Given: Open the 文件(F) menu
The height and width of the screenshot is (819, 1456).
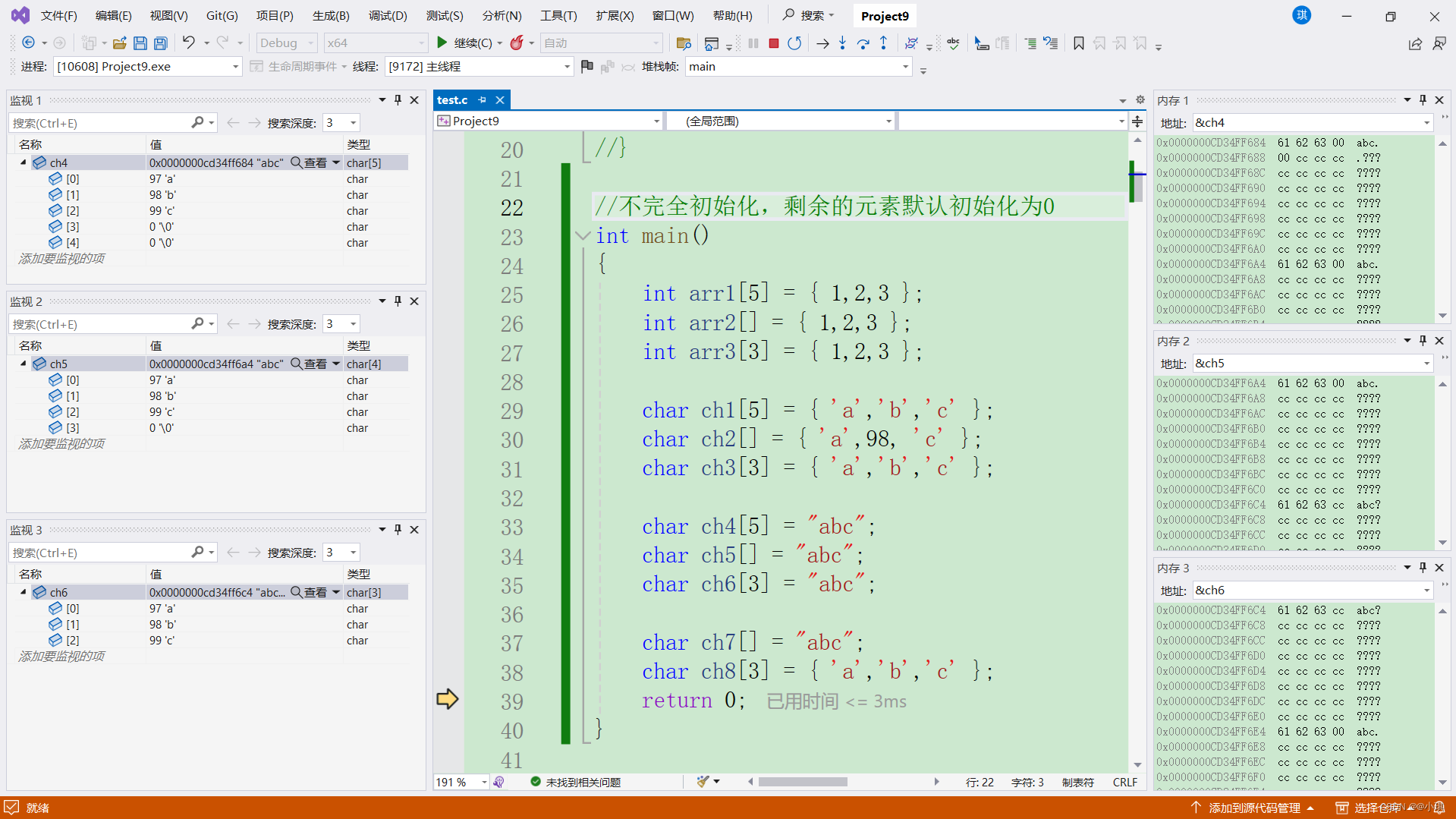Looking at the screenshot, I should point(58,15).
